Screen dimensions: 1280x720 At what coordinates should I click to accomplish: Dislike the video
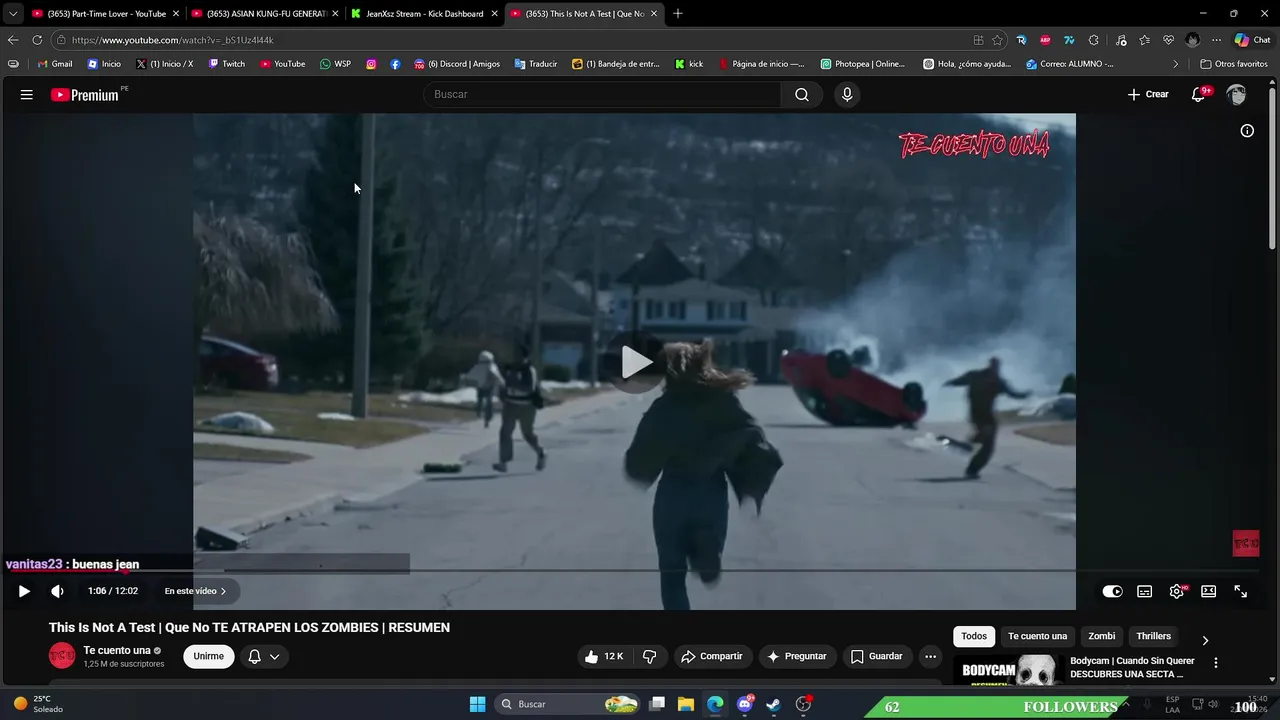[649, 656]
